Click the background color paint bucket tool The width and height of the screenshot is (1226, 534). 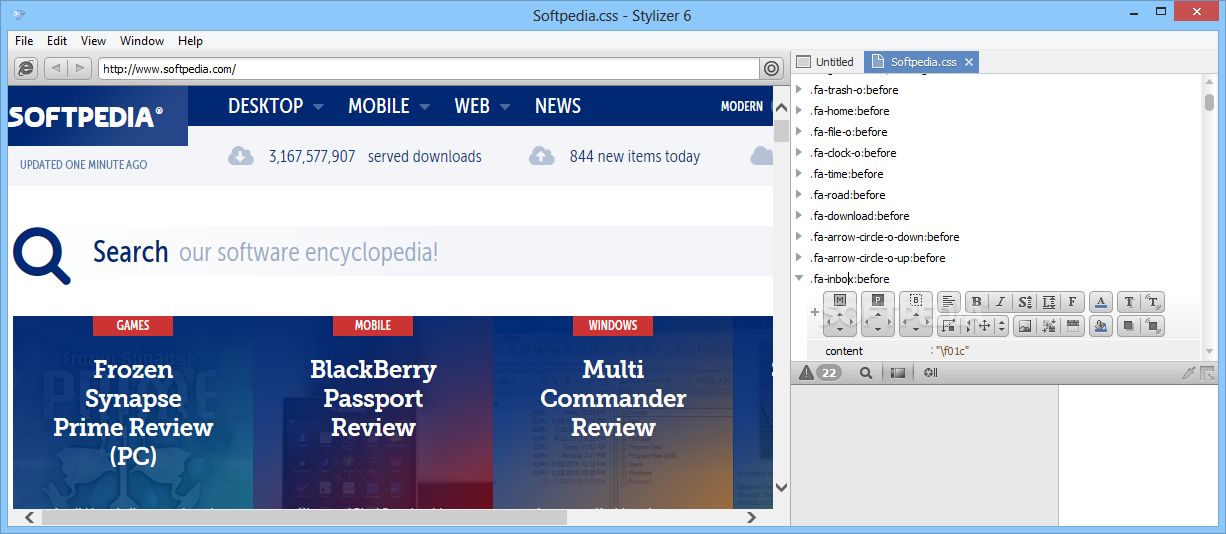pyautogui.click(x=1101, y=326)
